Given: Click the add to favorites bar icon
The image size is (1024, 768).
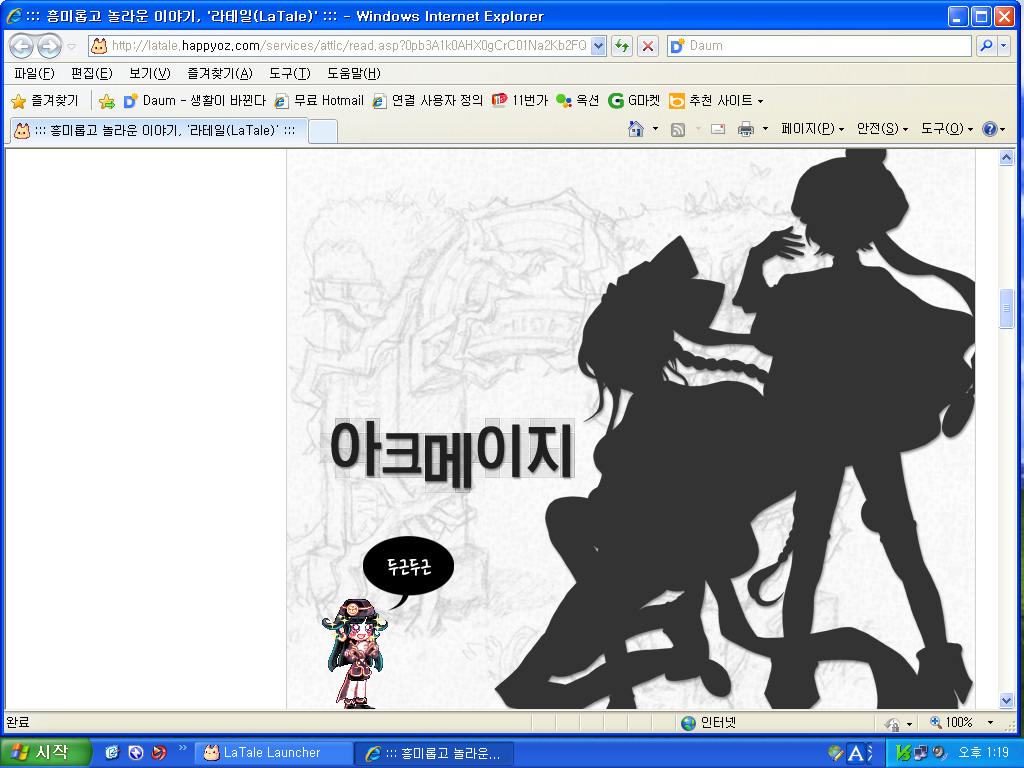Looking at the screenshot, I should coord(106,101).
